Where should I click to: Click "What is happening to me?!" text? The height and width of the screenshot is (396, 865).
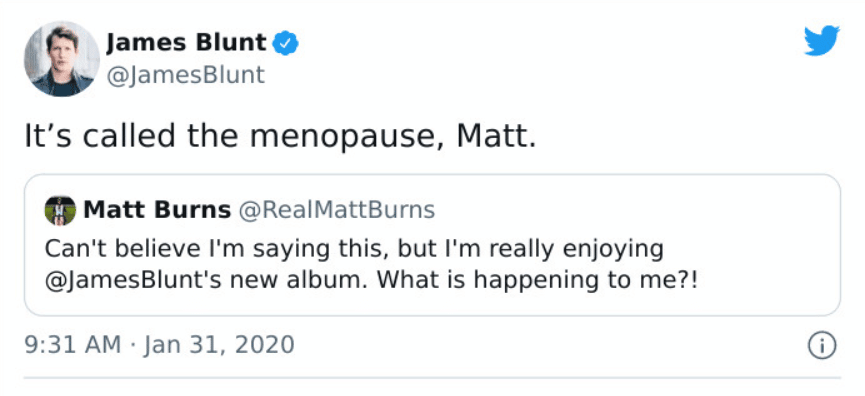[x=537, y=280]
